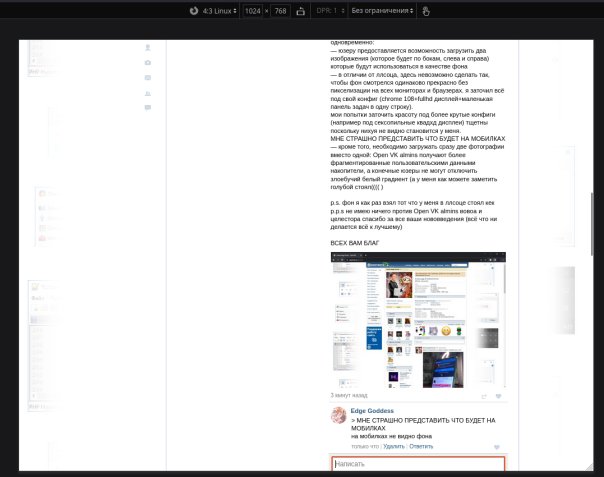Open the 4:3 Linux device selector dropdown
Viewport: 604px width, 477px height.
coord(220,11)
